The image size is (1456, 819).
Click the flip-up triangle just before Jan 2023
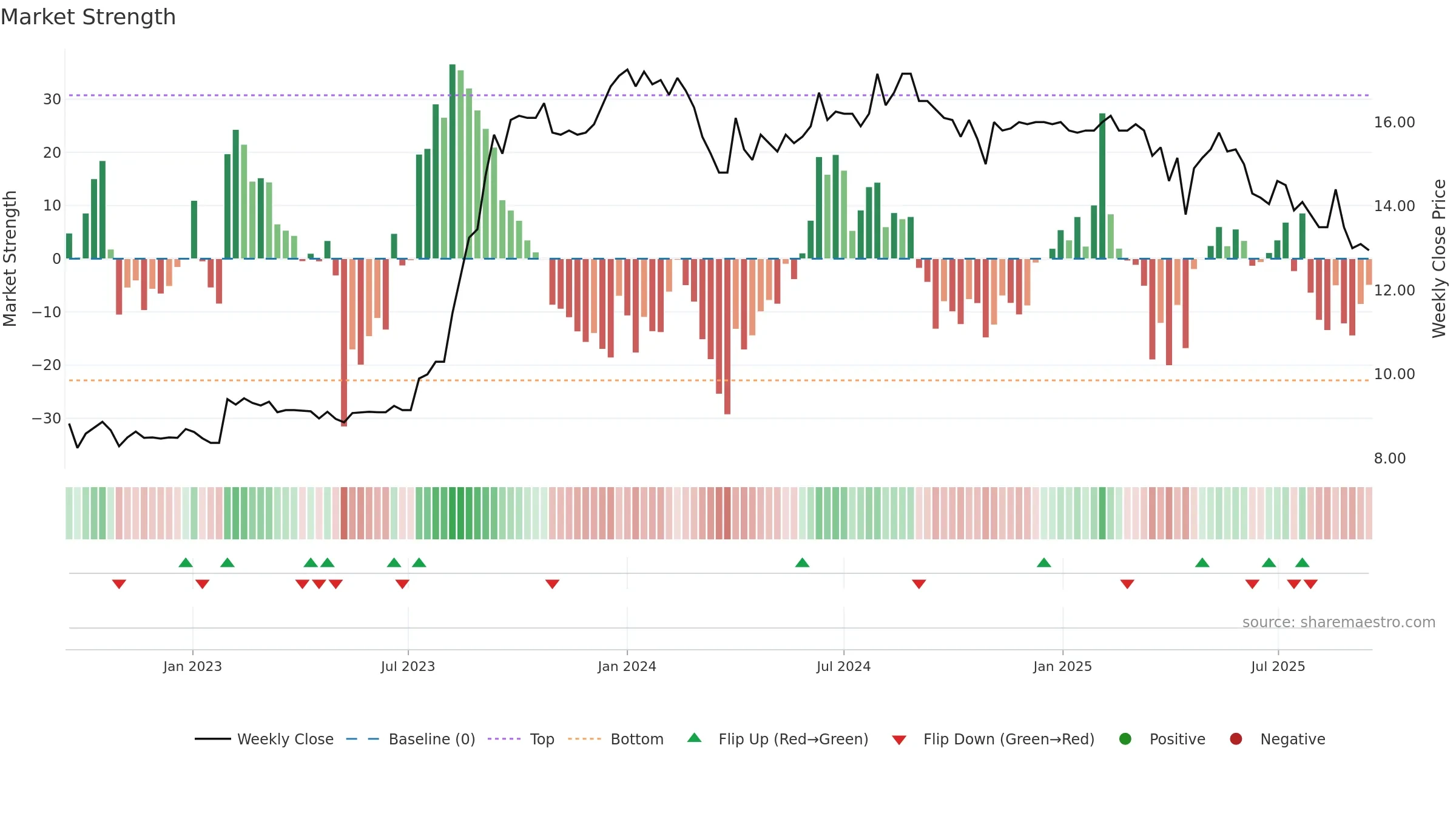[x=186, y=562]
